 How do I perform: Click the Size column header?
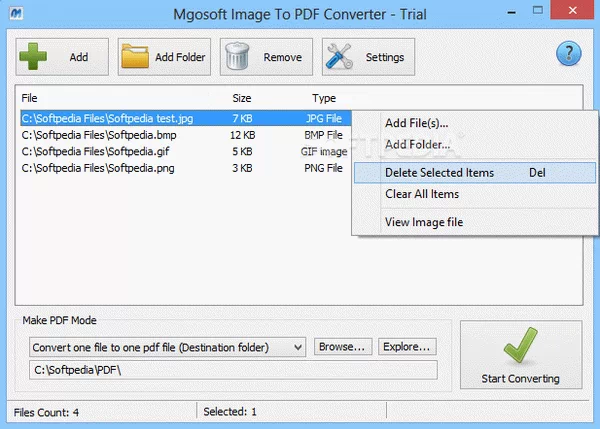[242, 98]
